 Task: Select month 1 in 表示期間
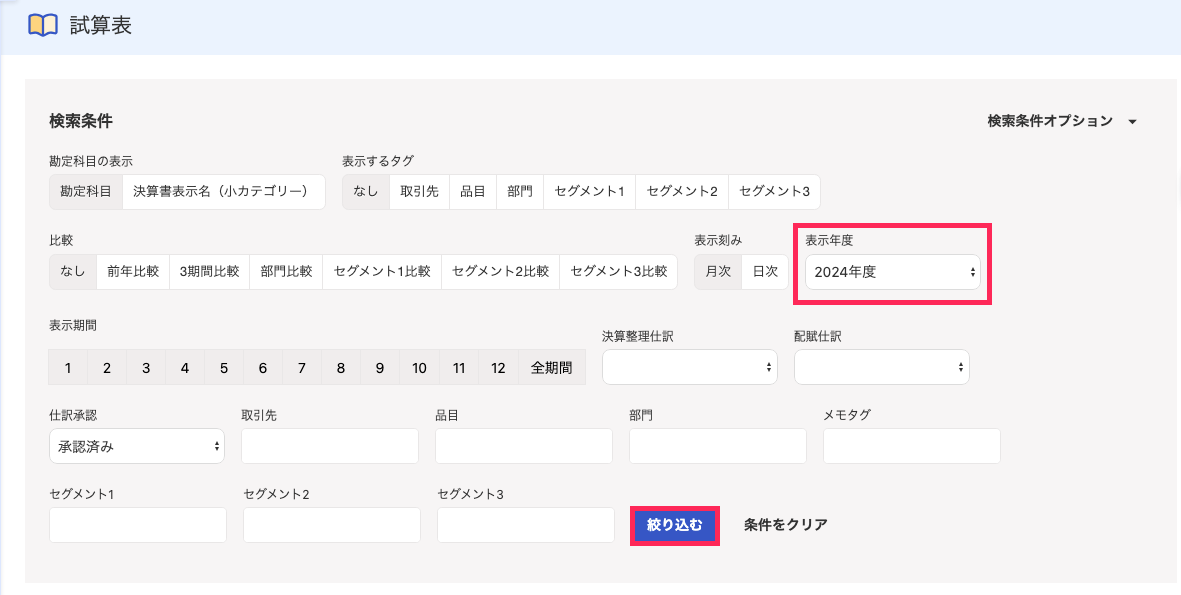point(69,368)
